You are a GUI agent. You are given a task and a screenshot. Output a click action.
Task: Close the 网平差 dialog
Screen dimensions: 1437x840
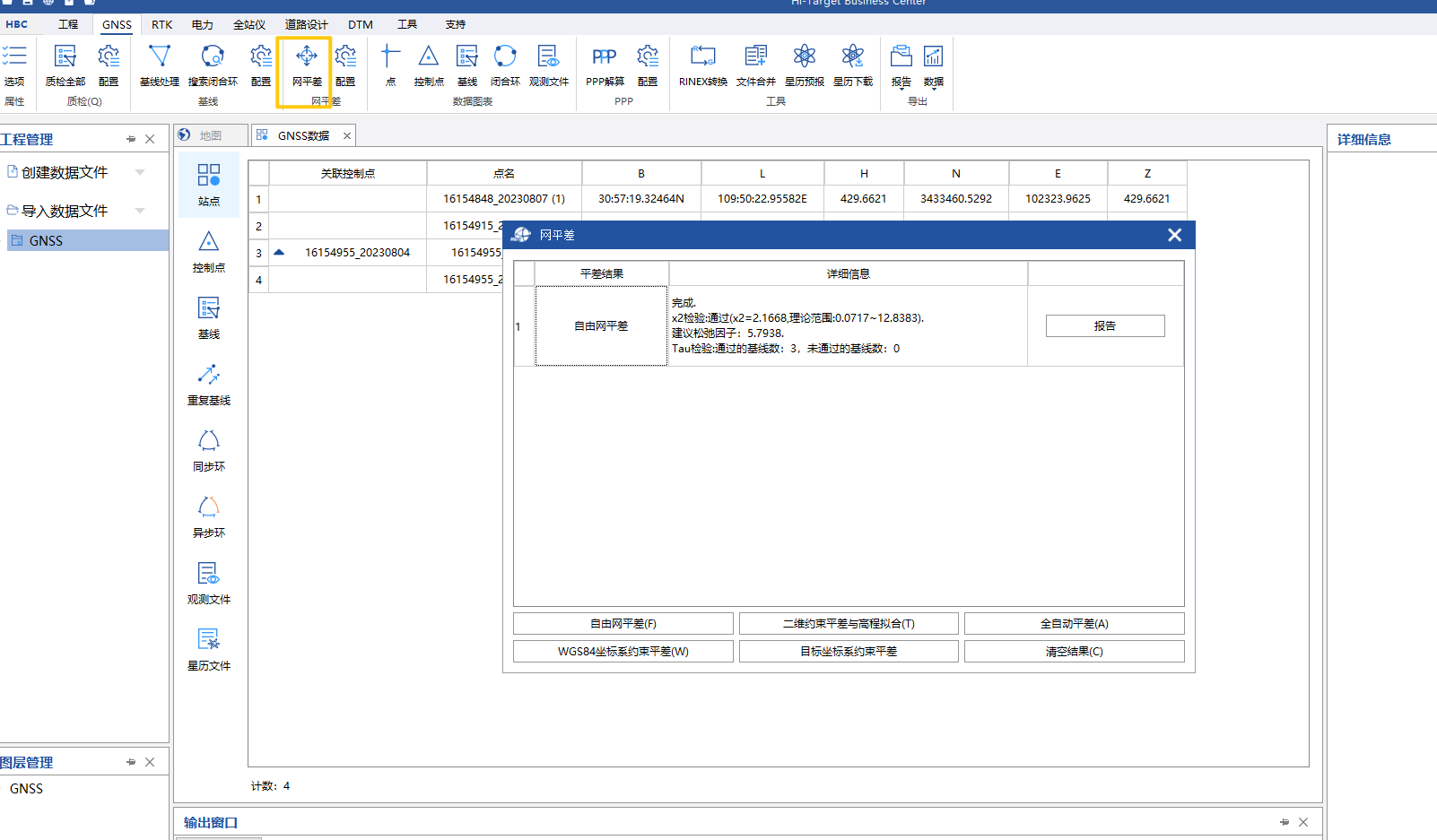tap(1174, 235)
